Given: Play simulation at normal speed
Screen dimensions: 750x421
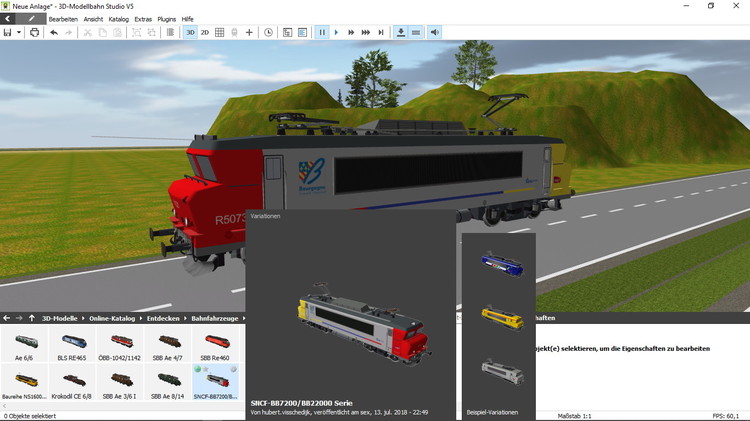Looking at the screenshot, I should tap(336, 33).
